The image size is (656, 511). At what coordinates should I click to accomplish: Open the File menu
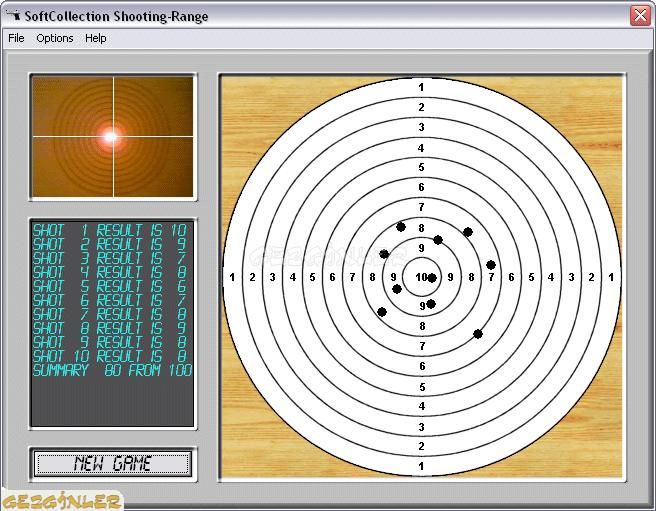(16, 38)
